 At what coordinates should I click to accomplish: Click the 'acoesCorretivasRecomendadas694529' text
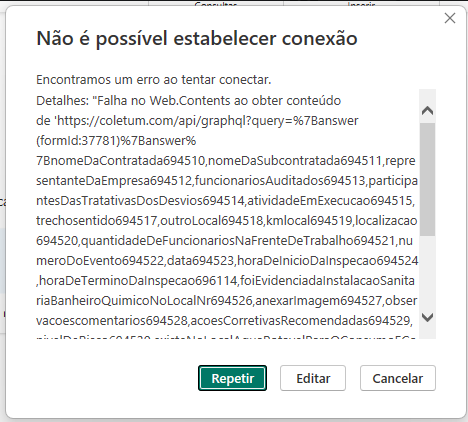coord(300,321)
